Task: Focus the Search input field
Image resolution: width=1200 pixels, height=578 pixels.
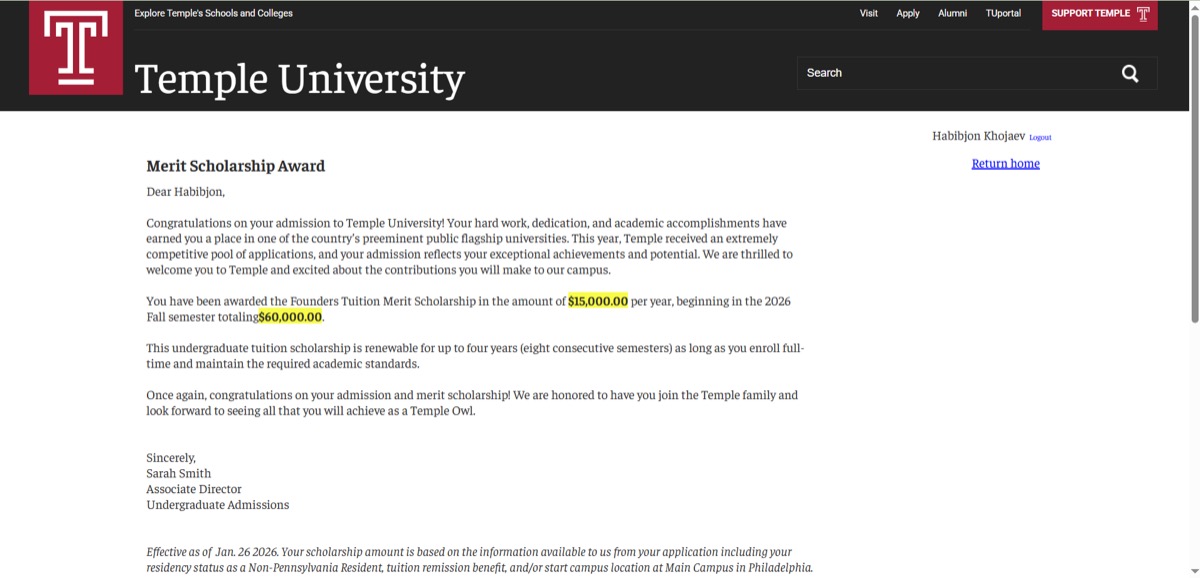Action: 977,73
